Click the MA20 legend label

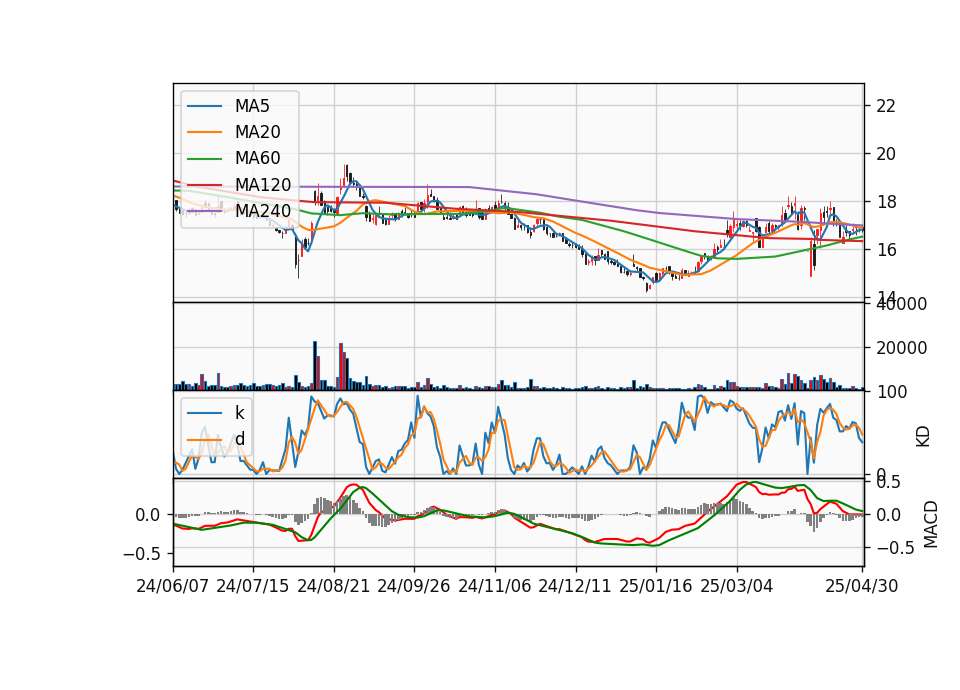[257, 132]
